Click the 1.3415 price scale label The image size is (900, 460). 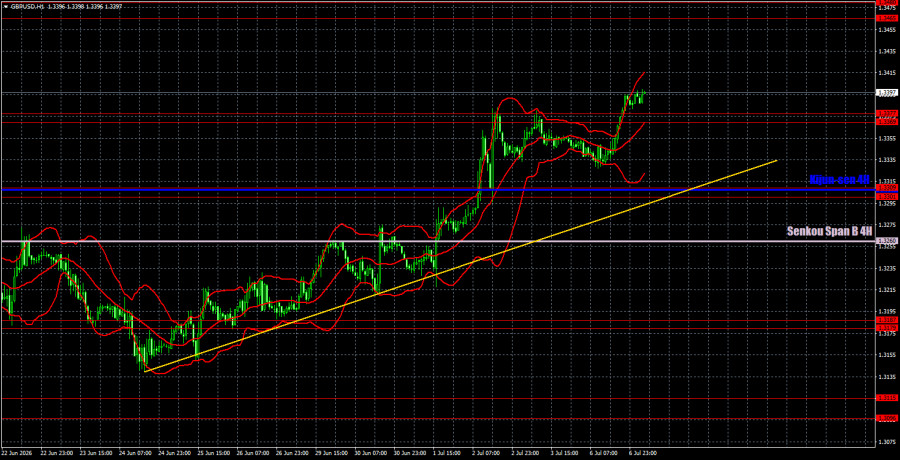[887, 73]
